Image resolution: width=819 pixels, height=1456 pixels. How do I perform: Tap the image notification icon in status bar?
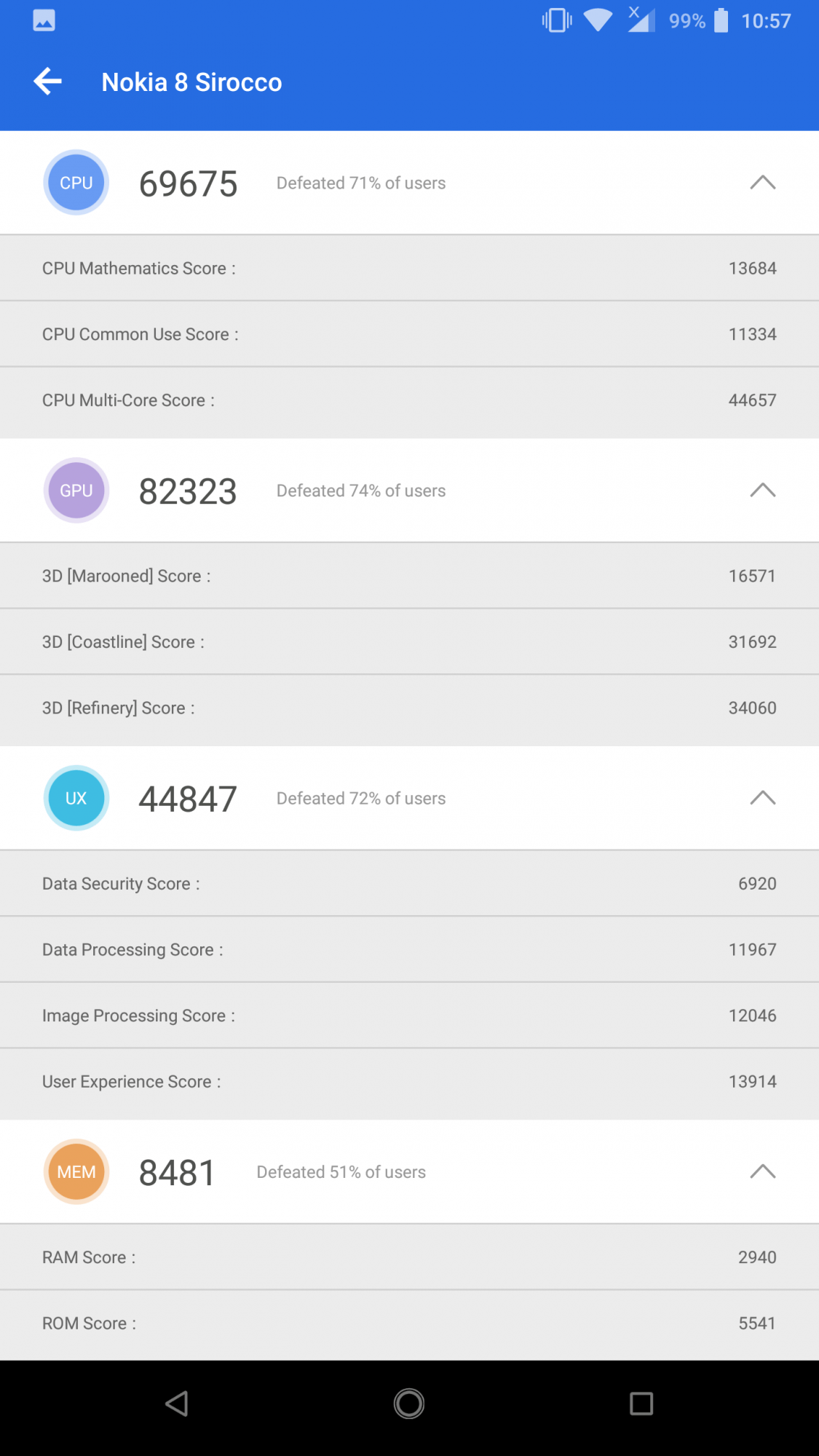coord(44,20)
